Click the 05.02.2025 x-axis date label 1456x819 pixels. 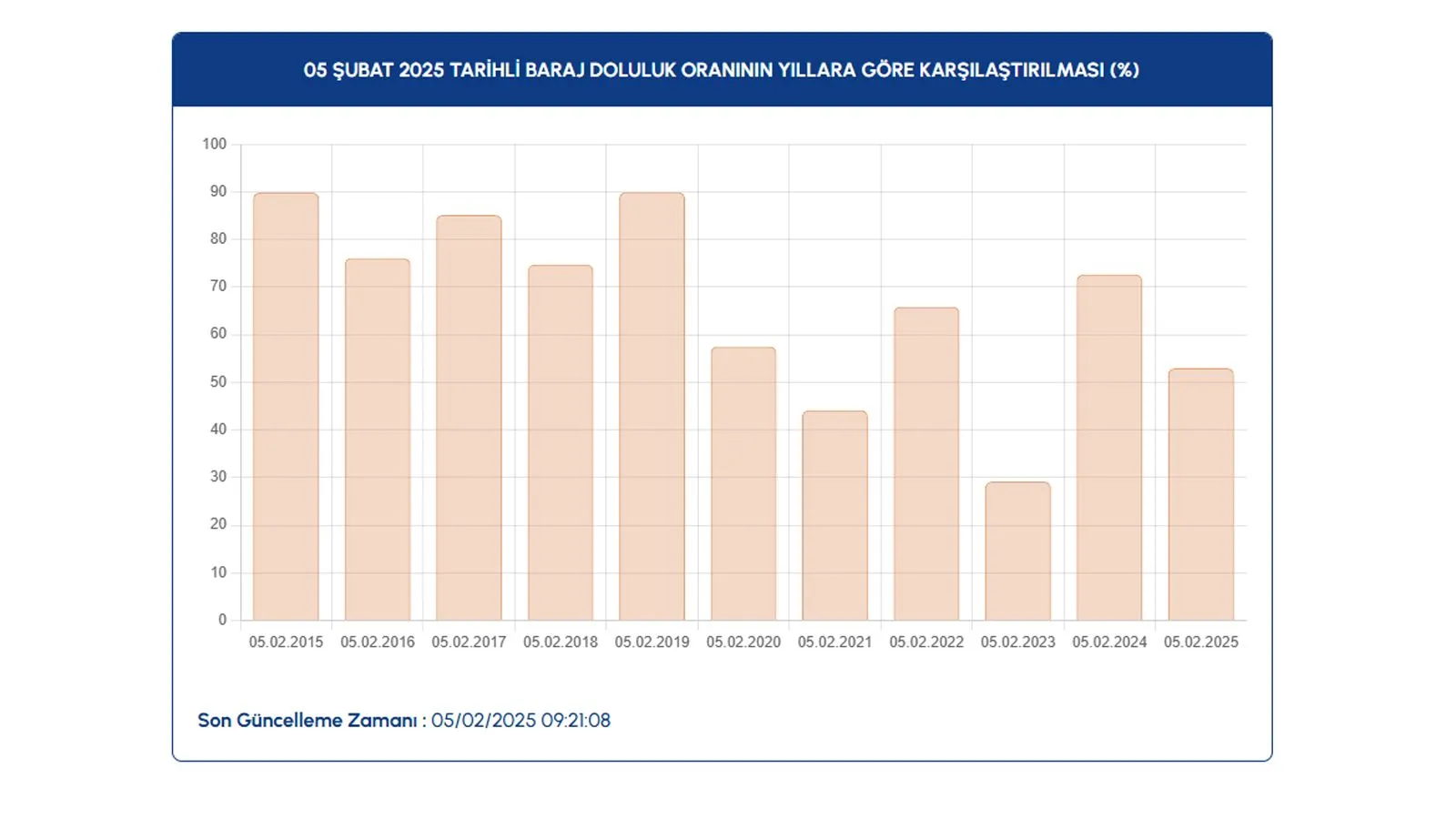1201,642
